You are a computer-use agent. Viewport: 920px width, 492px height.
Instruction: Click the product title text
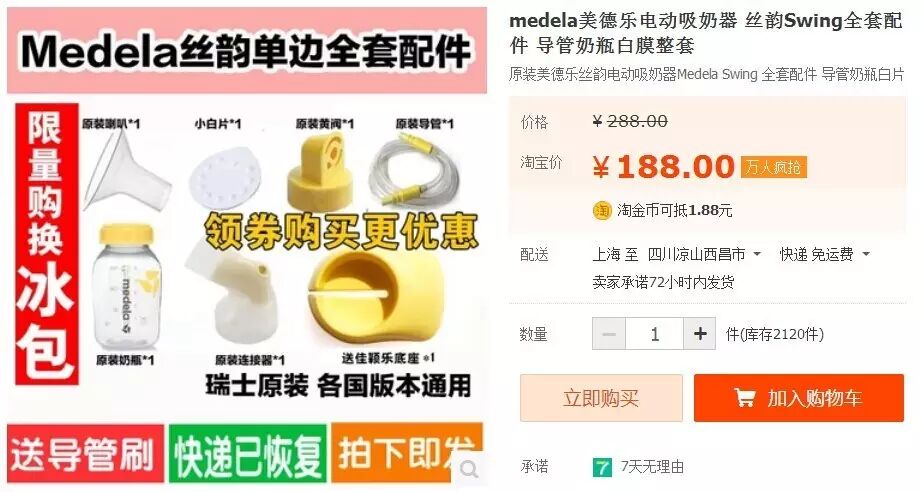(706, 33)
